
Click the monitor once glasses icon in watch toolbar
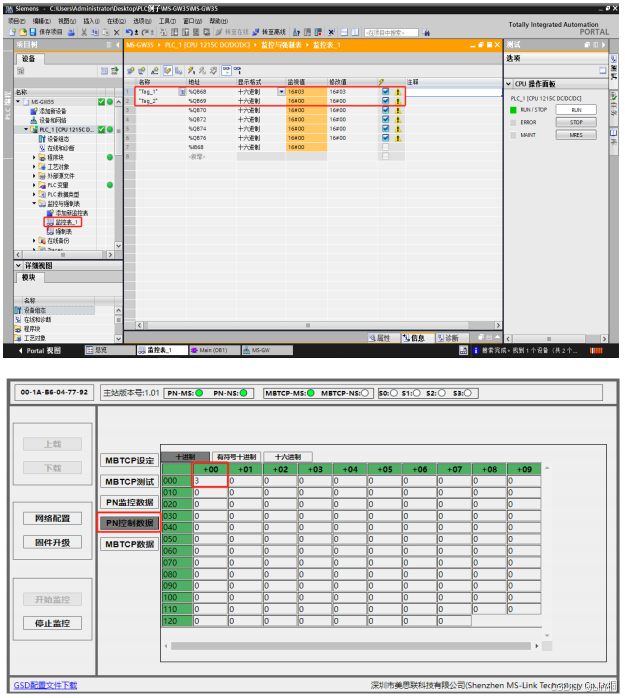238,70
